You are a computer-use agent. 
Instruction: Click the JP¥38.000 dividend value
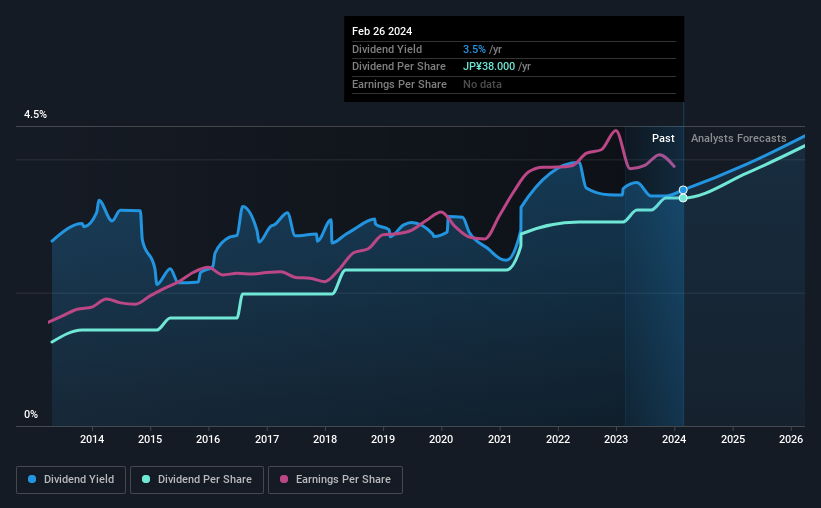[489, 67]
